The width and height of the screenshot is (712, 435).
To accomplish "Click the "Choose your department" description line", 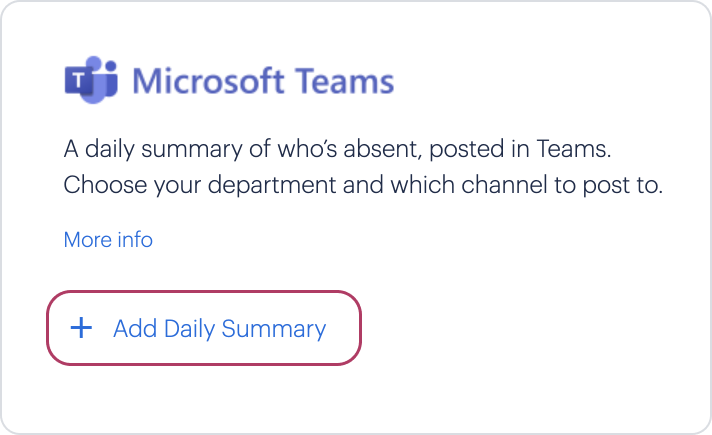I will coord(363,185).
